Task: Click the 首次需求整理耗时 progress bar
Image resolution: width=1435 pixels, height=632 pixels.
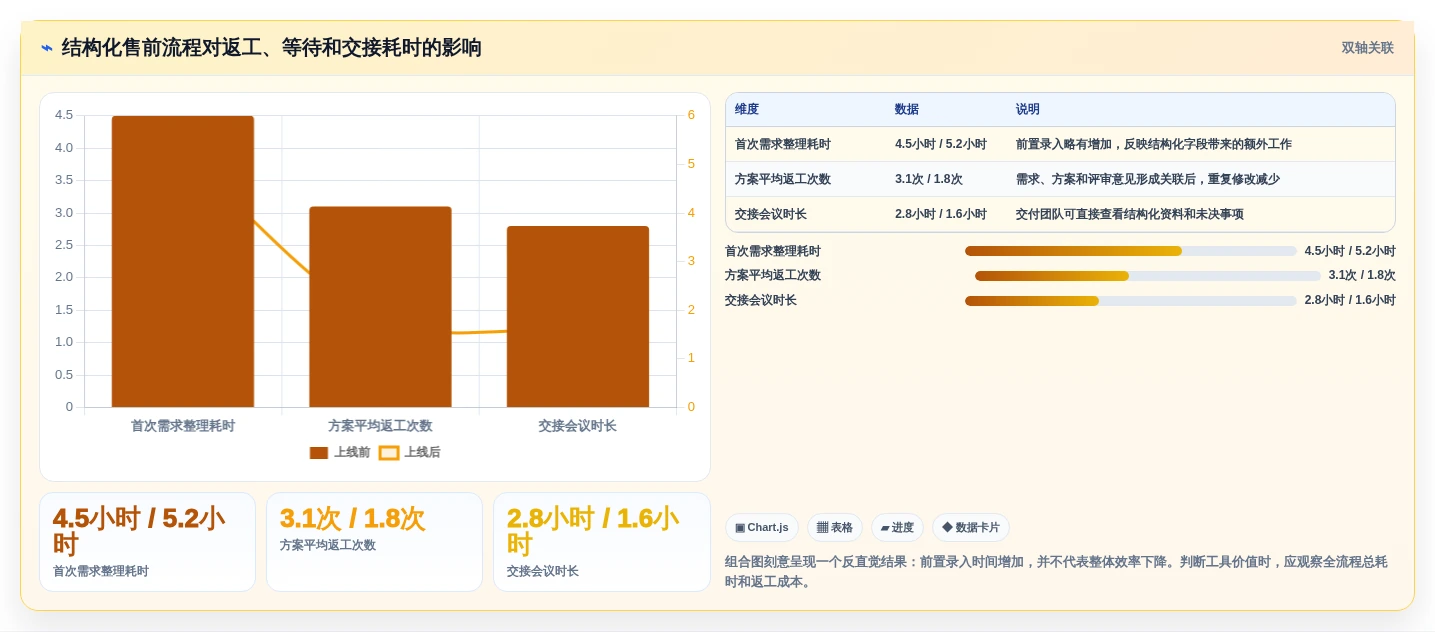Action: (x=1131, y=251)
